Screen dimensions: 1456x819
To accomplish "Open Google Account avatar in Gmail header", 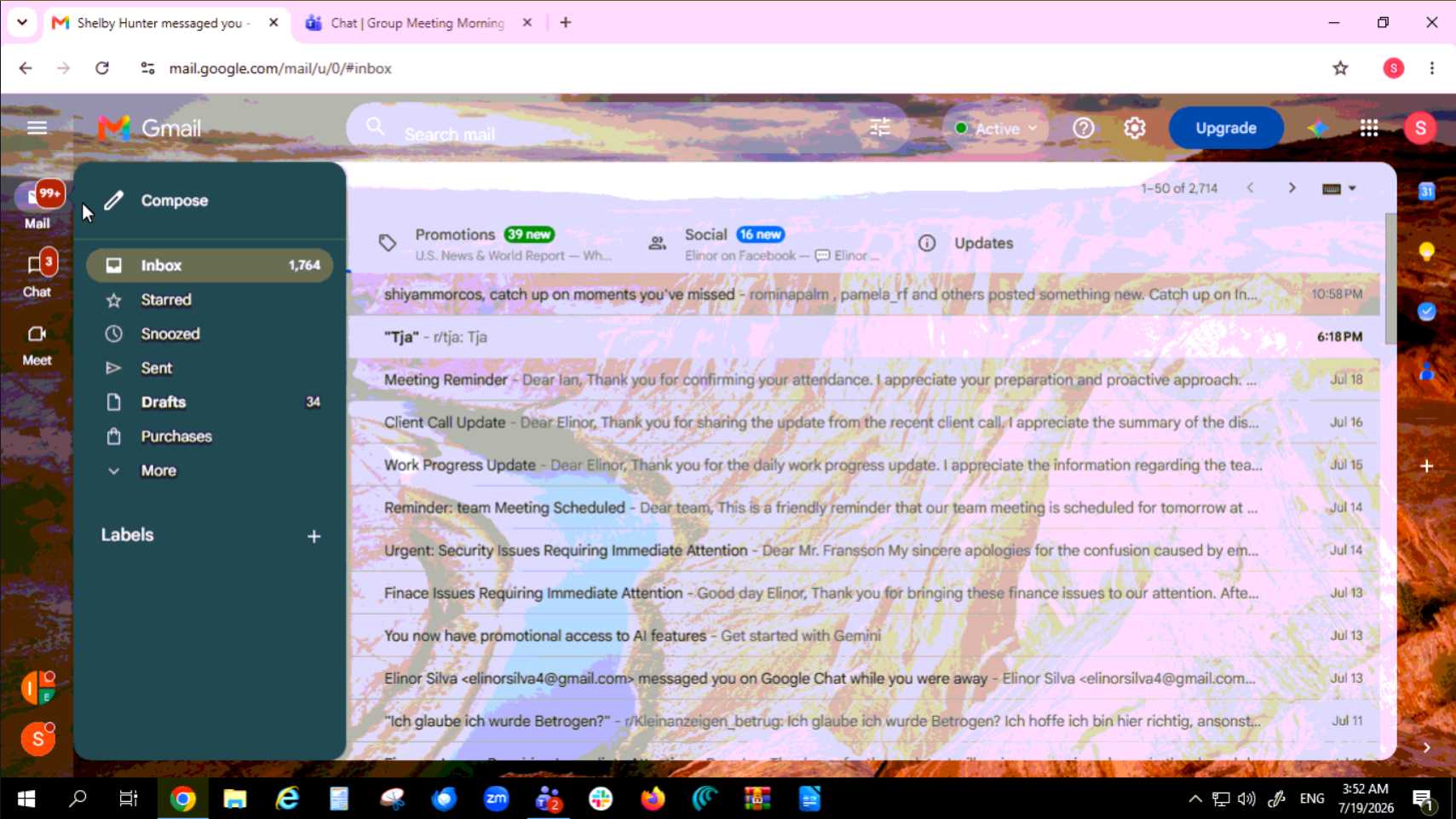I will tap(1419, 128).
